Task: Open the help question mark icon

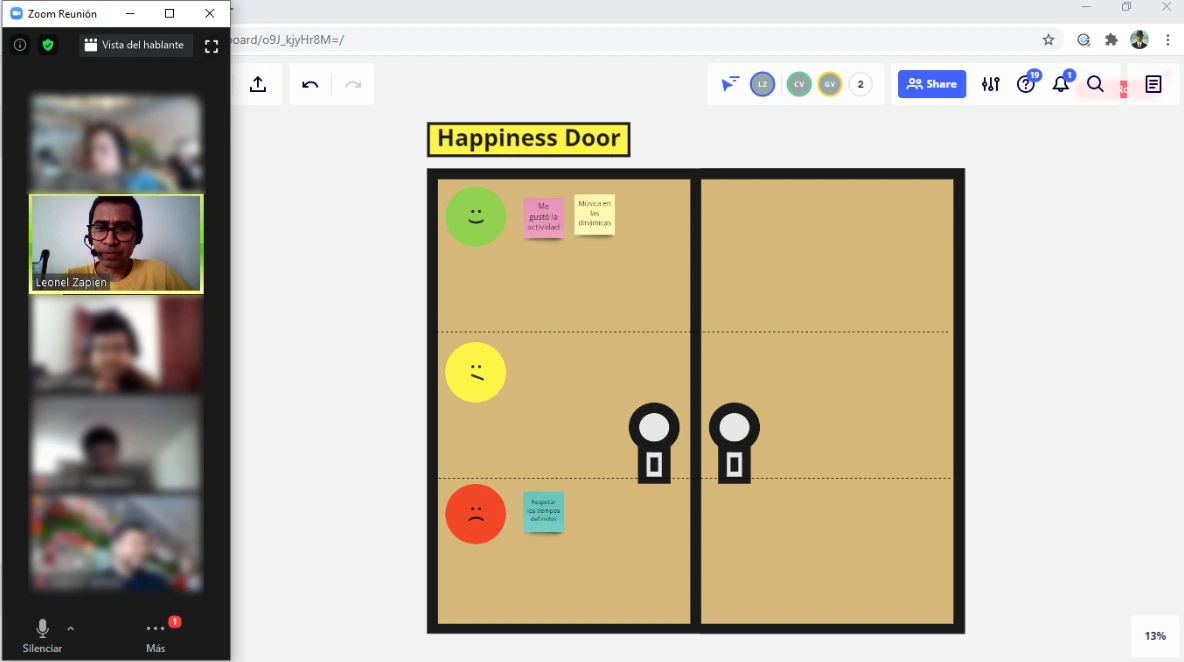Action: tap(1026, 84)
